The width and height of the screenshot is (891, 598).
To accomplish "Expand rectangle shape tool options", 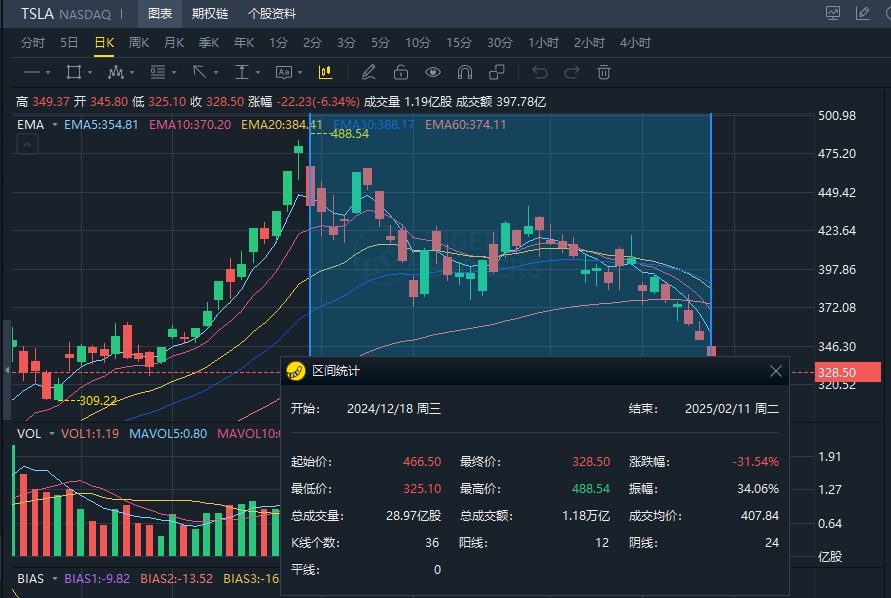I will [90, 73].
